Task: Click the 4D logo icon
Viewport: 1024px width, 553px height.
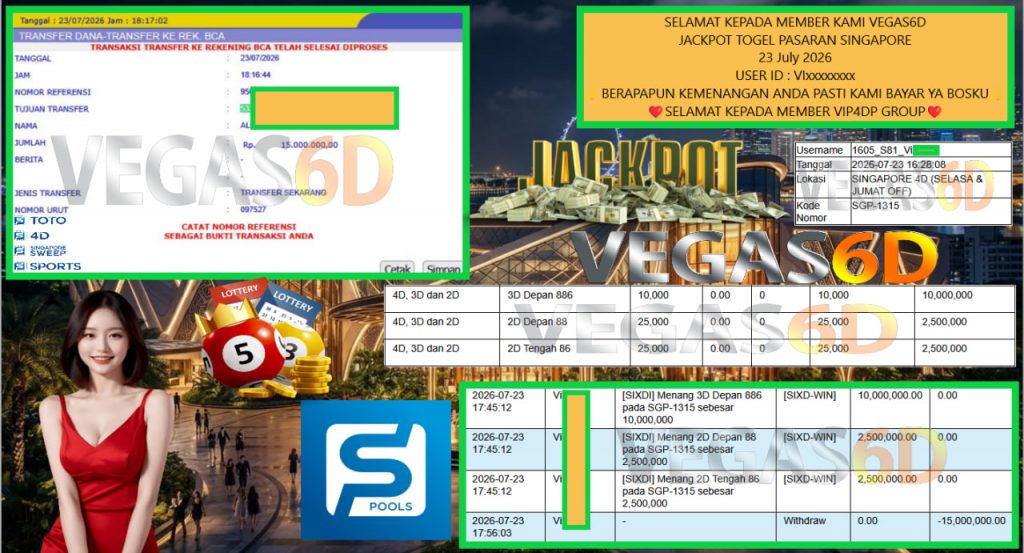Action: (x=20, y=236)
